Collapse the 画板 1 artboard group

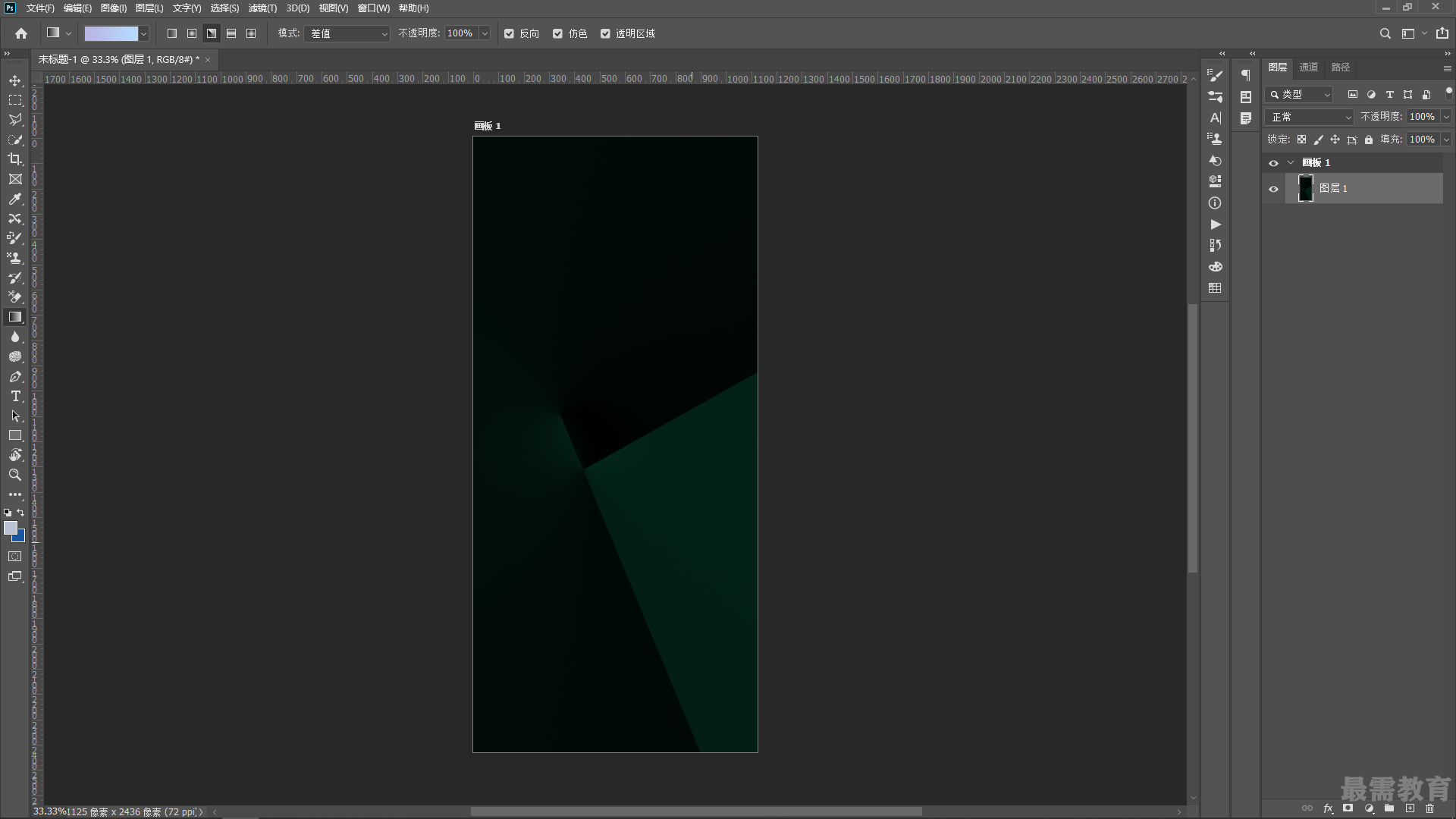pos(1291,163)
